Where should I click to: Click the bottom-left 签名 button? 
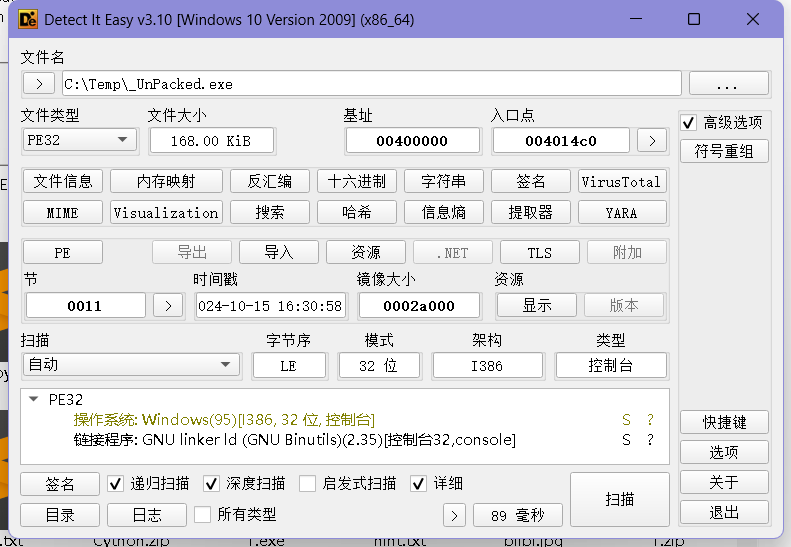click(x=60, y=484)
